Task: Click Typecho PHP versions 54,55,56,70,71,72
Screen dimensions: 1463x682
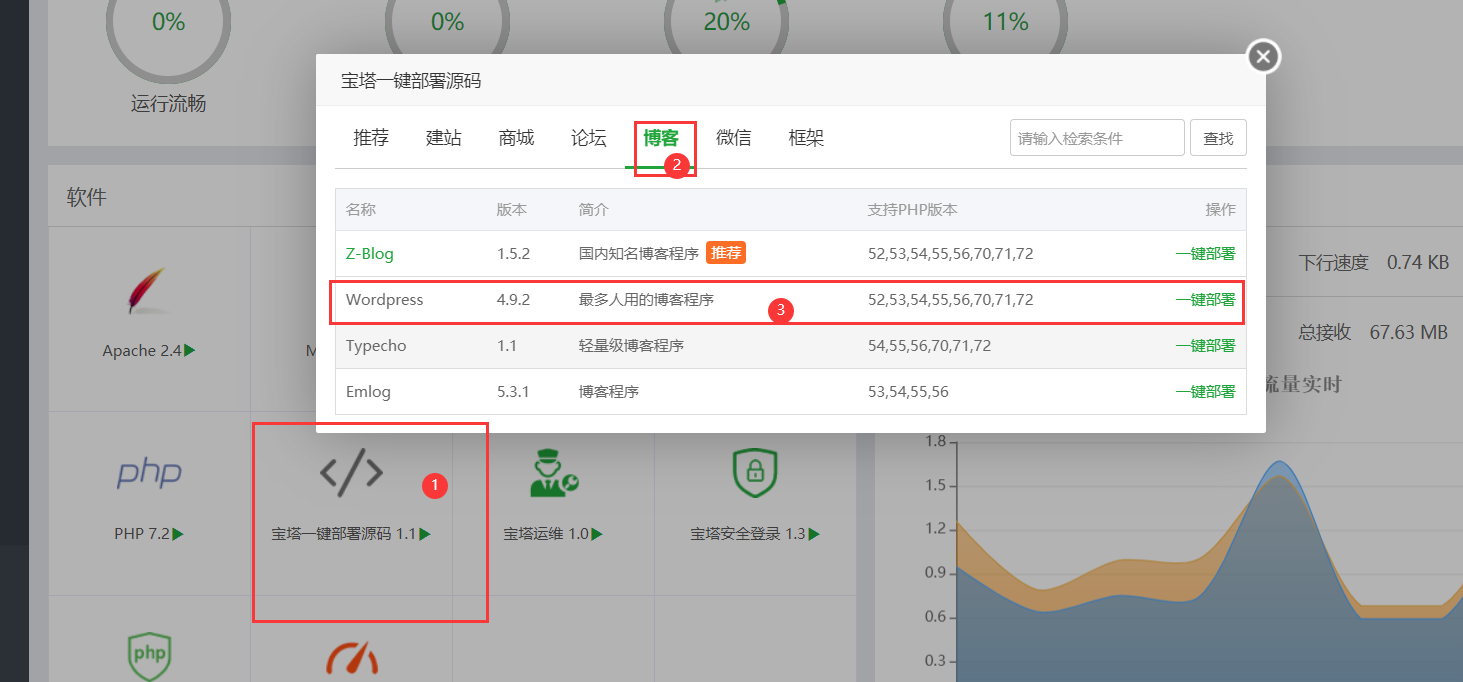Action: [929, 346]
